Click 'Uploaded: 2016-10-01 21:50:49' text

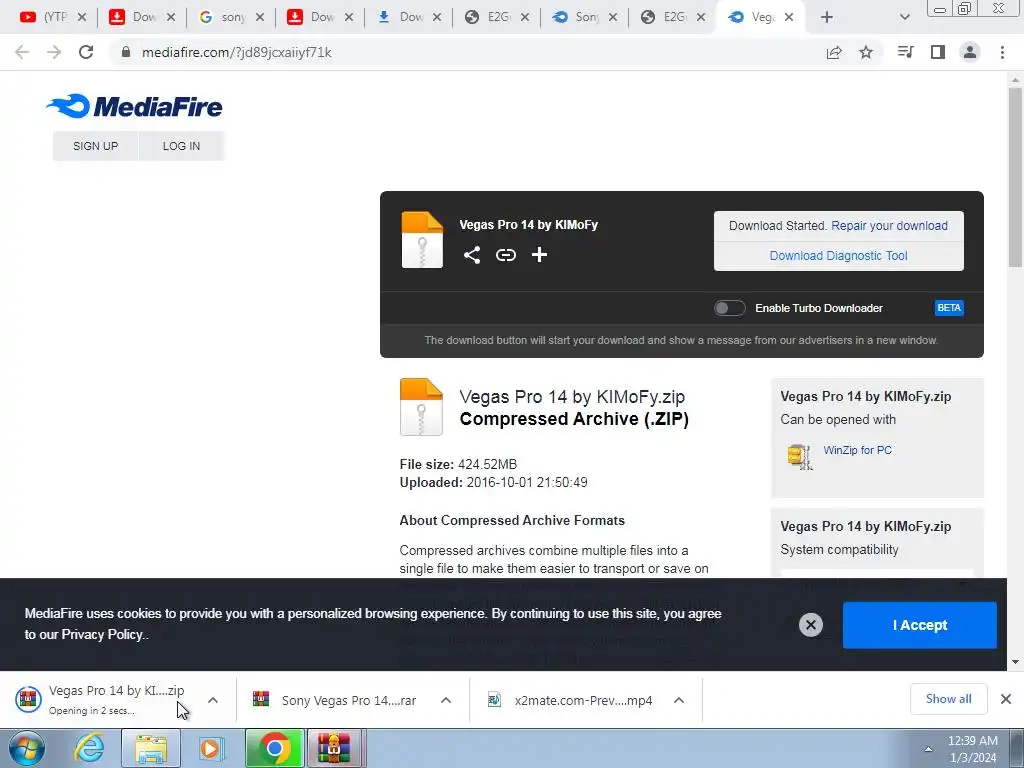(x=494, y=483)
